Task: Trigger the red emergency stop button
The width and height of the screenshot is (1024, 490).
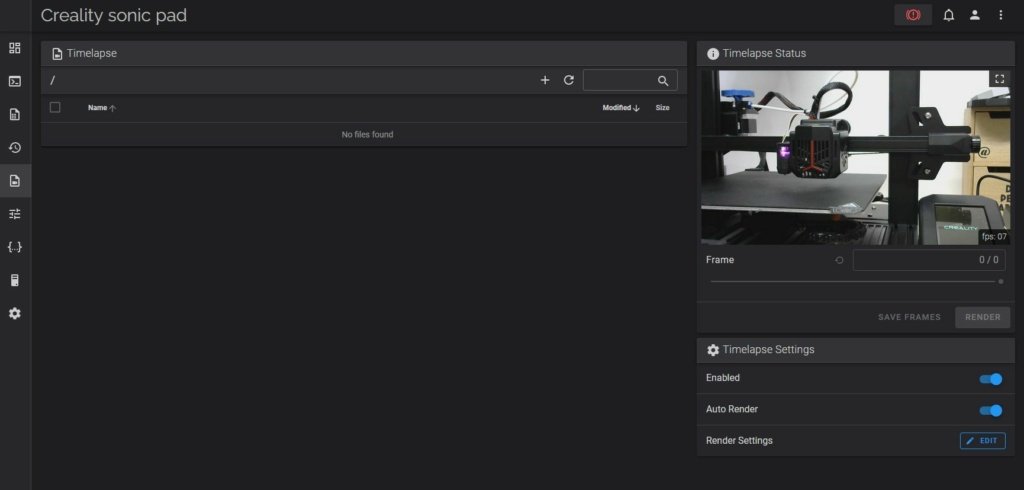Action: [x=913, y=15]
